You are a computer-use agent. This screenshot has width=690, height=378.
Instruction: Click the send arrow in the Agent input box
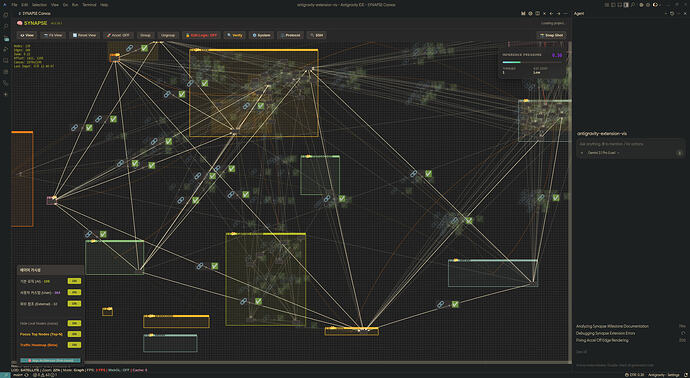click(679, 153)
